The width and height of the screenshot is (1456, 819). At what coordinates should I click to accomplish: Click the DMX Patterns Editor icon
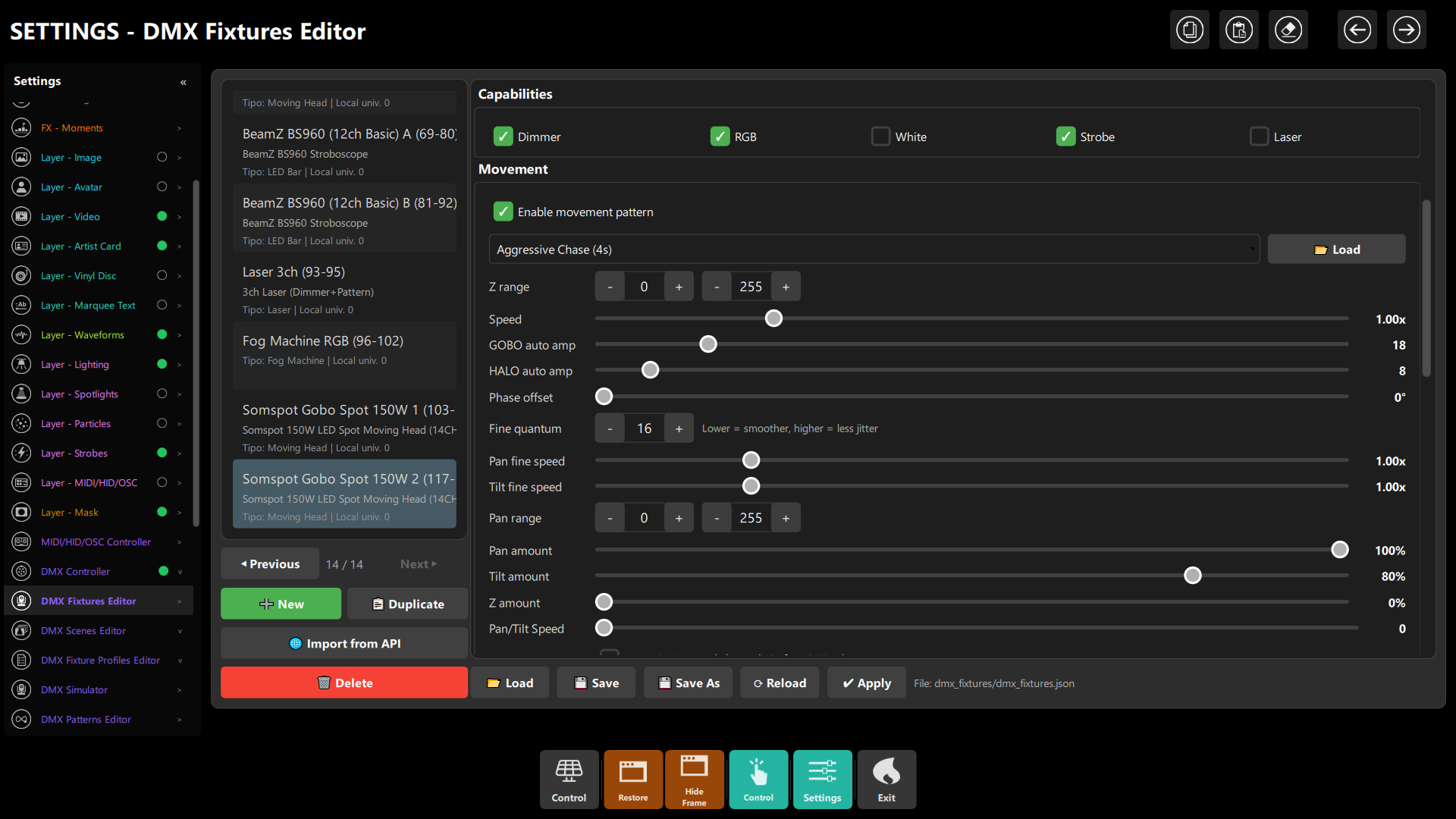(22, 720)
